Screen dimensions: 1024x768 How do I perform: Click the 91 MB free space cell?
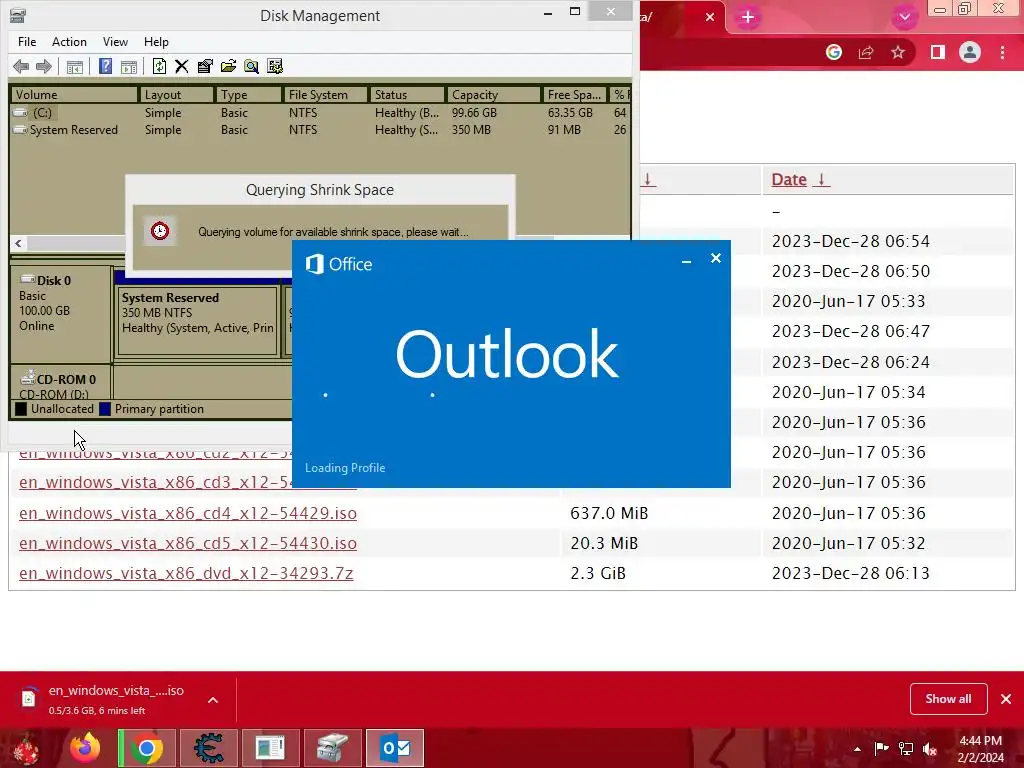[564, 130]
